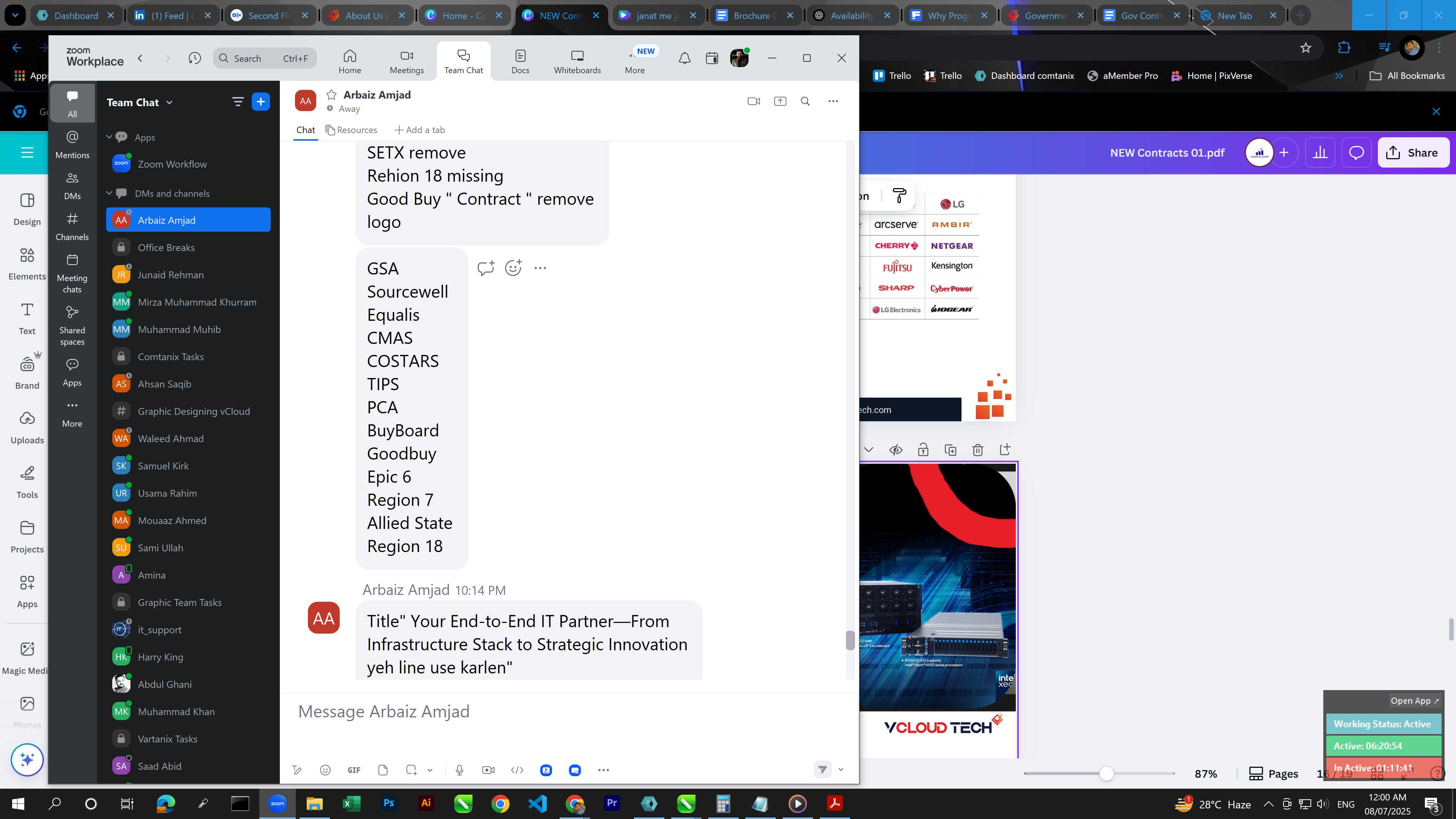This screenshot has width=1456, height=819.
Task: Open screenshot dropdown arrow in composer
Action: click(430, 770)
